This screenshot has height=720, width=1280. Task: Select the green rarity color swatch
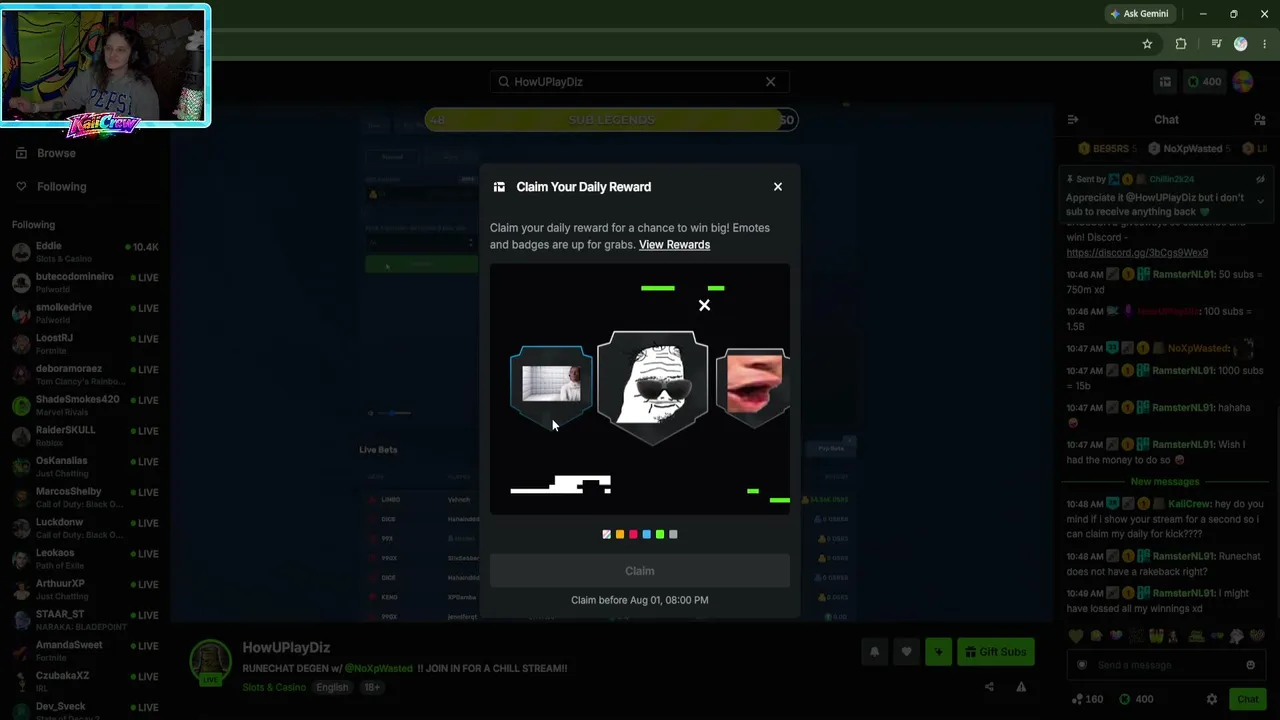(x=660, y=534)
